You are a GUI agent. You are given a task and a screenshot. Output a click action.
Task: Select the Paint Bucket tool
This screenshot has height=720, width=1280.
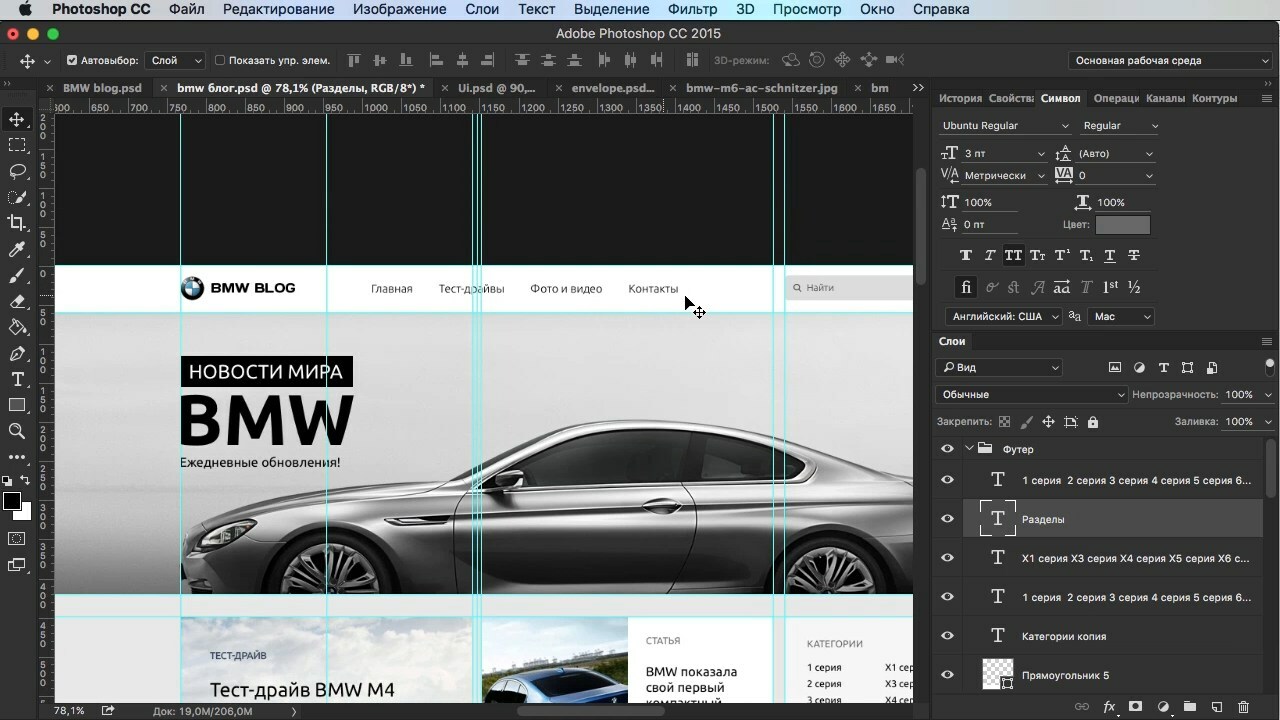[17, 327]
